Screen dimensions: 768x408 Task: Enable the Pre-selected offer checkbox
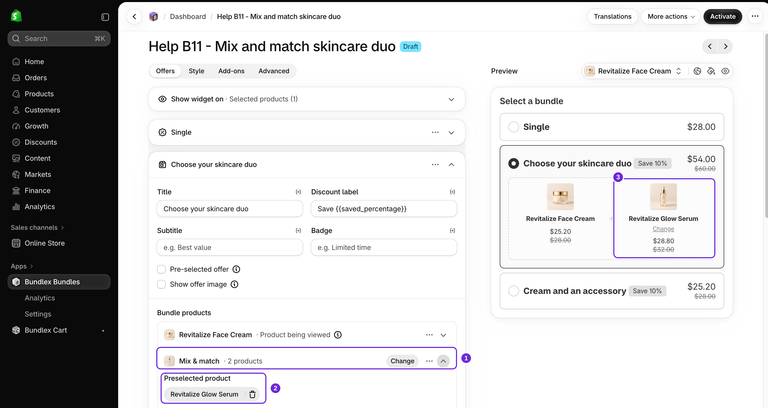click(x=161, y=269)
